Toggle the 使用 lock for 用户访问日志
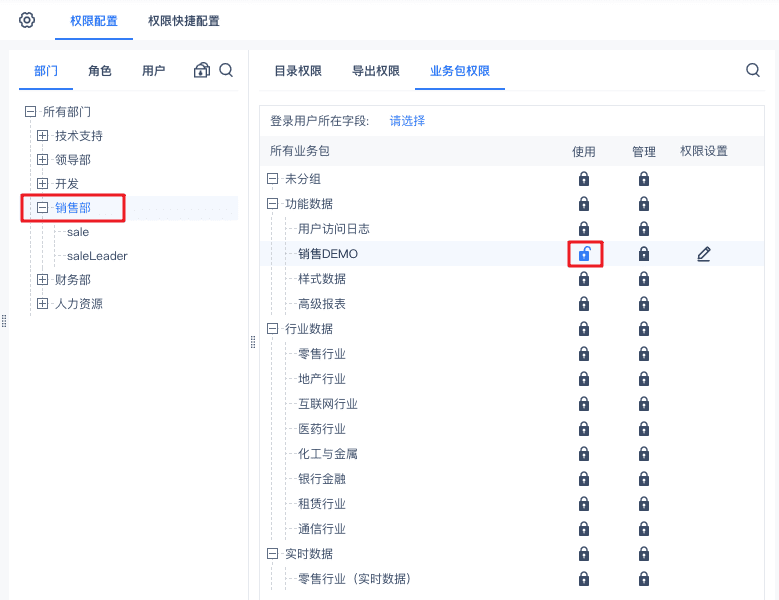 (584, 229)
